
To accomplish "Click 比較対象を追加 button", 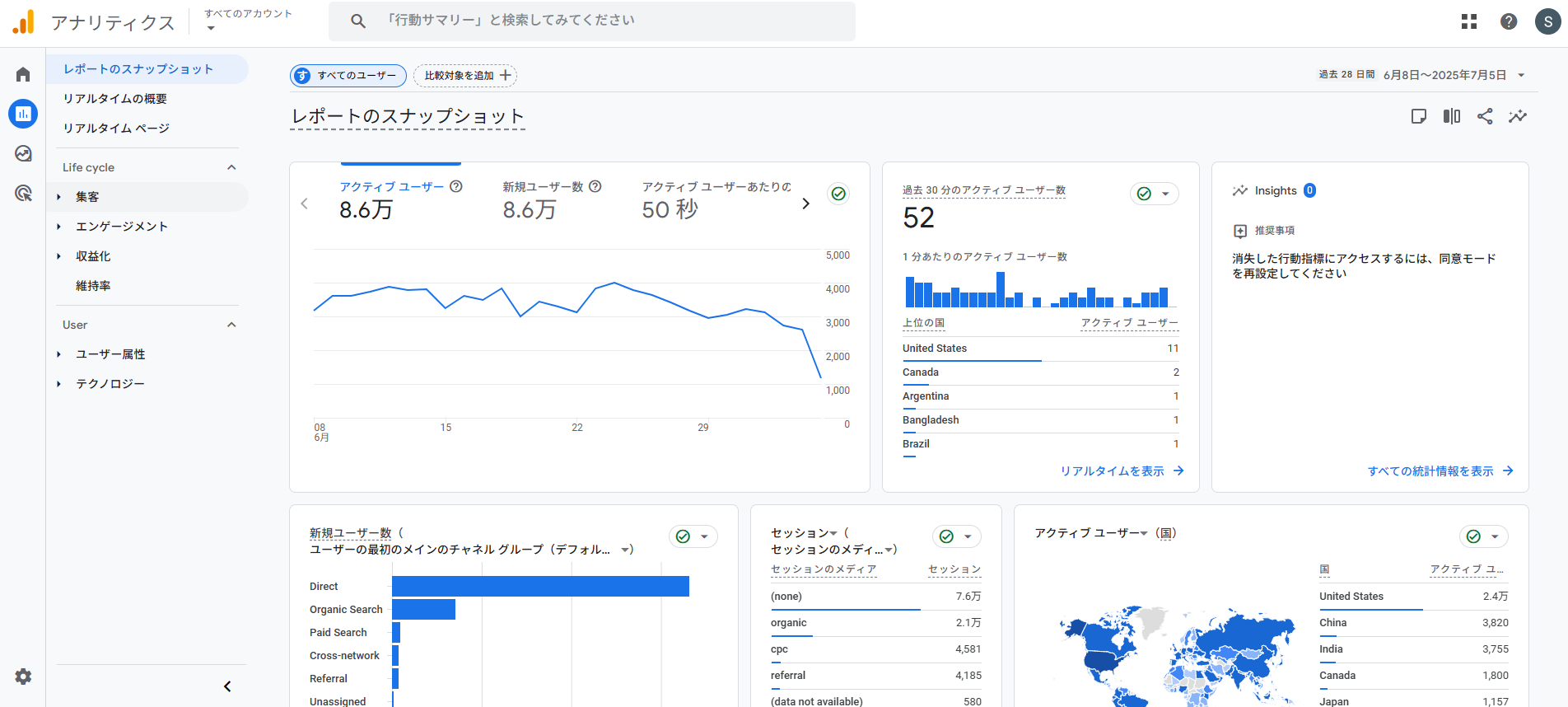I will 465,76.
